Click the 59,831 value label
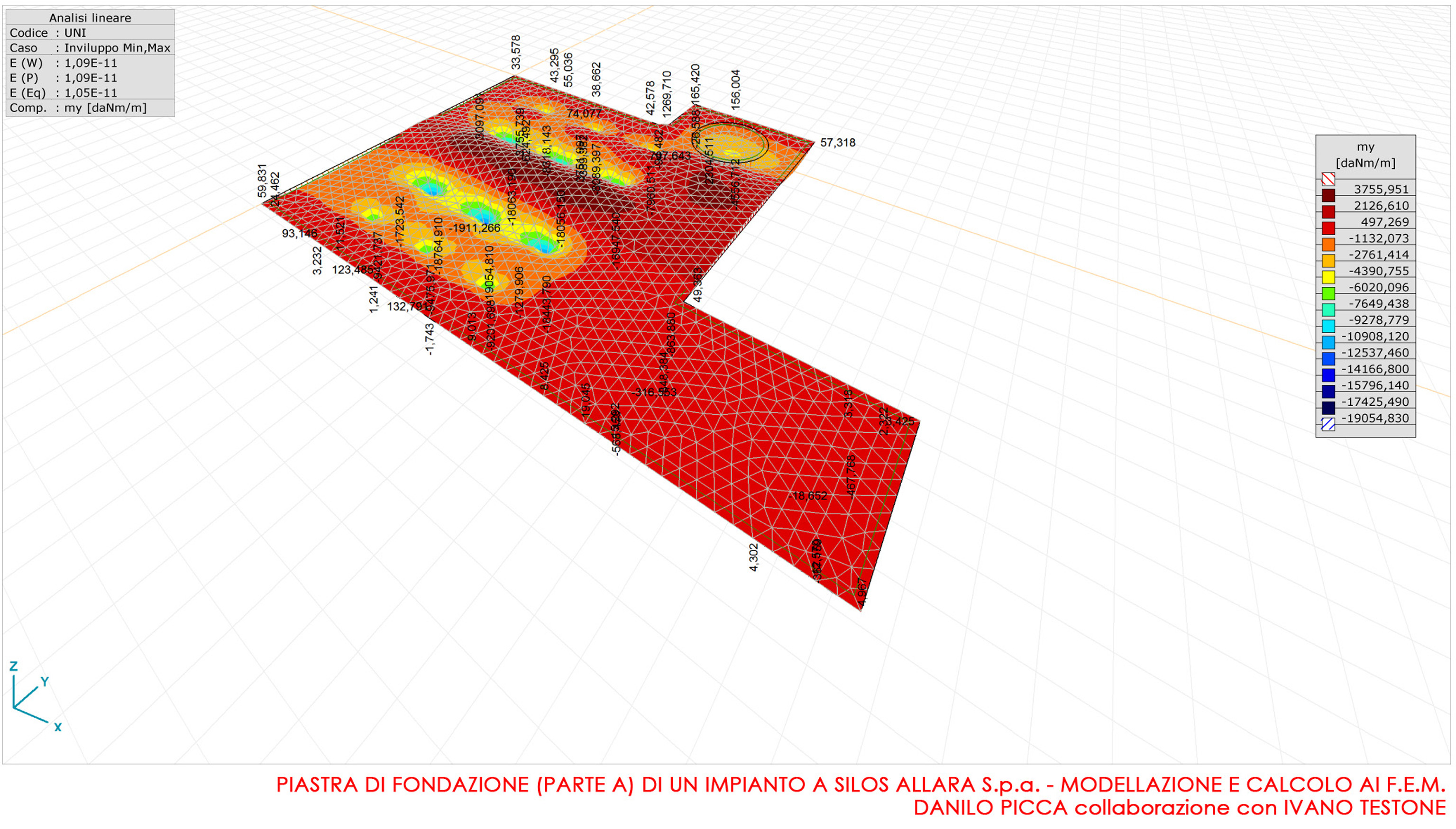This screenshot has width=1456, height=829. tap(262, 181)
